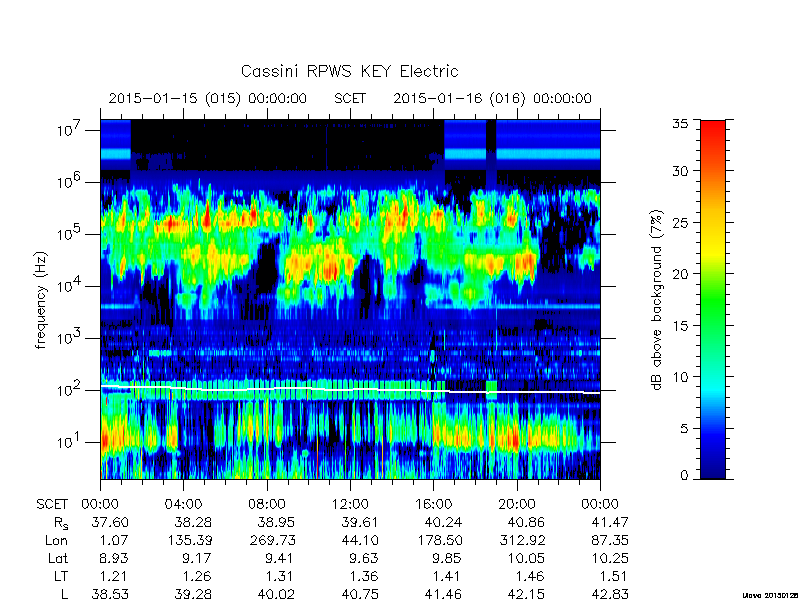Click the 04:00 SCET time axis label
Viewport: 800px width, 600px height.
(x=183, y=504)
